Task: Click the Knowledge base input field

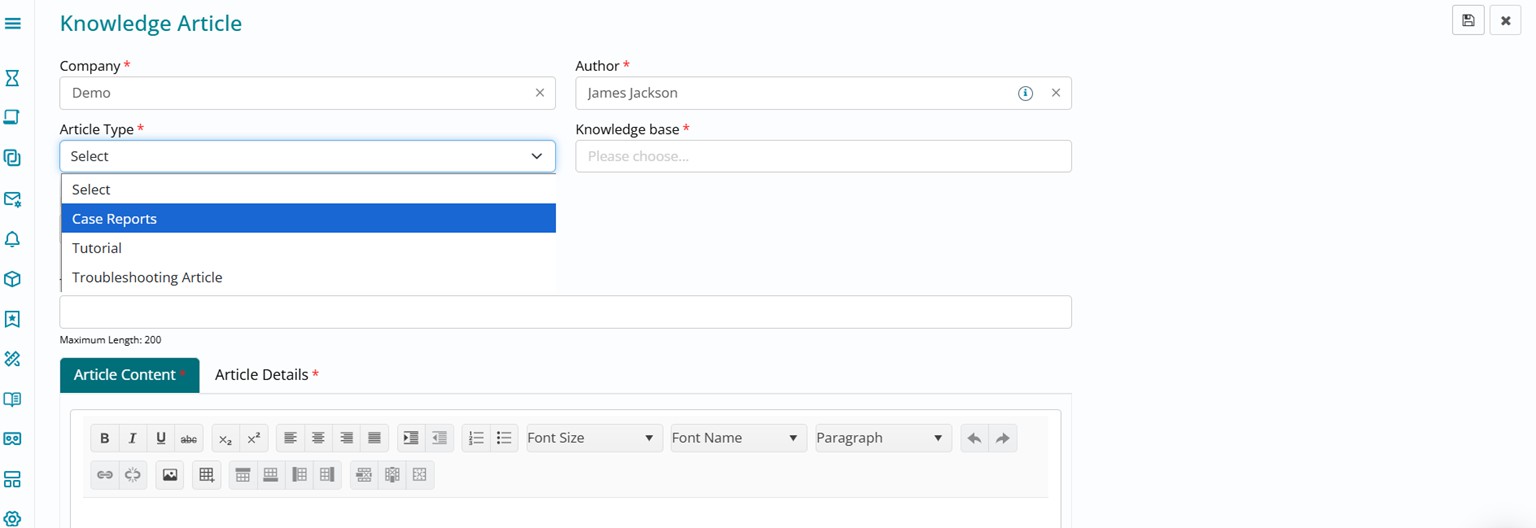Action: [x=823, y=156]
